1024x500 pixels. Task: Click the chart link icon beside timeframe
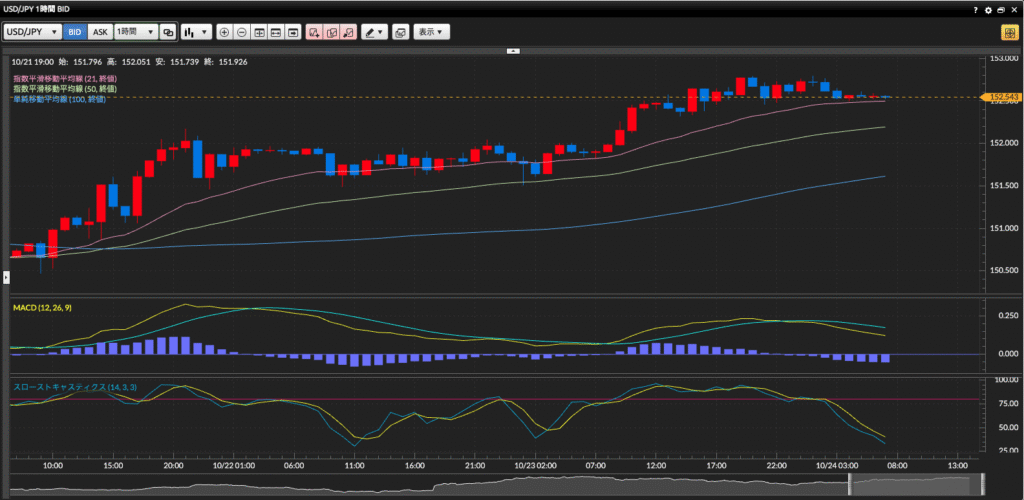[x=168, y=32]
